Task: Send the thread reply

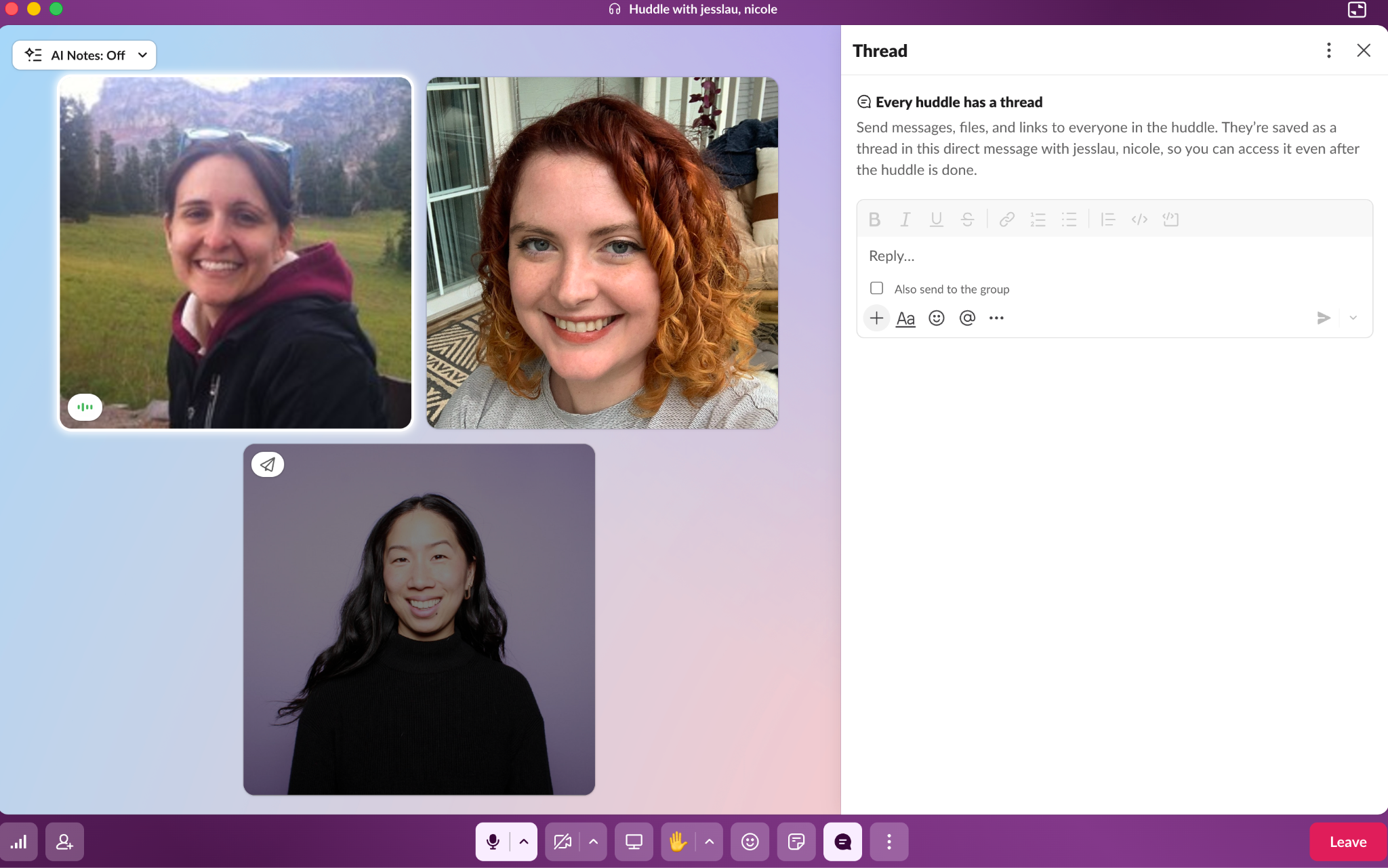Action: click(x=1323, y=318)
